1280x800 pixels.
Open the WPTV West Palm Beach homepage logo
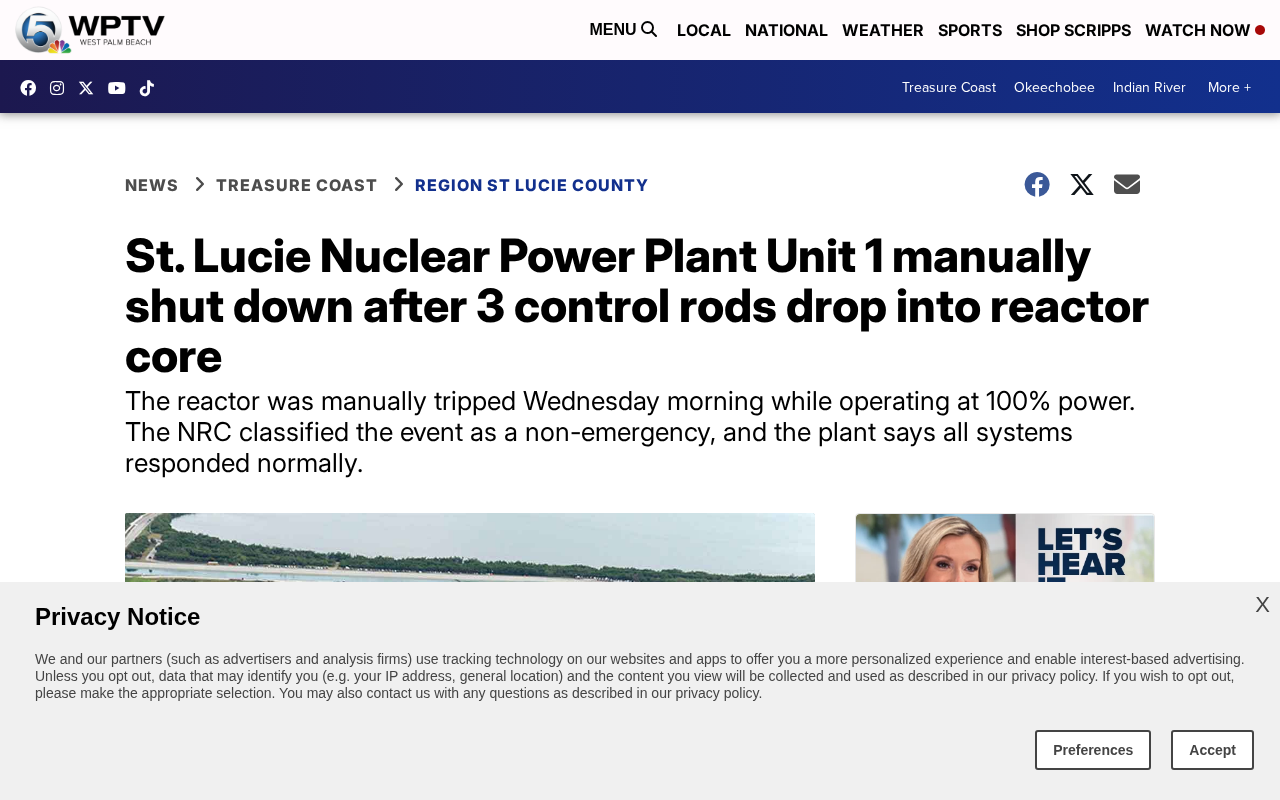[90, 30]
